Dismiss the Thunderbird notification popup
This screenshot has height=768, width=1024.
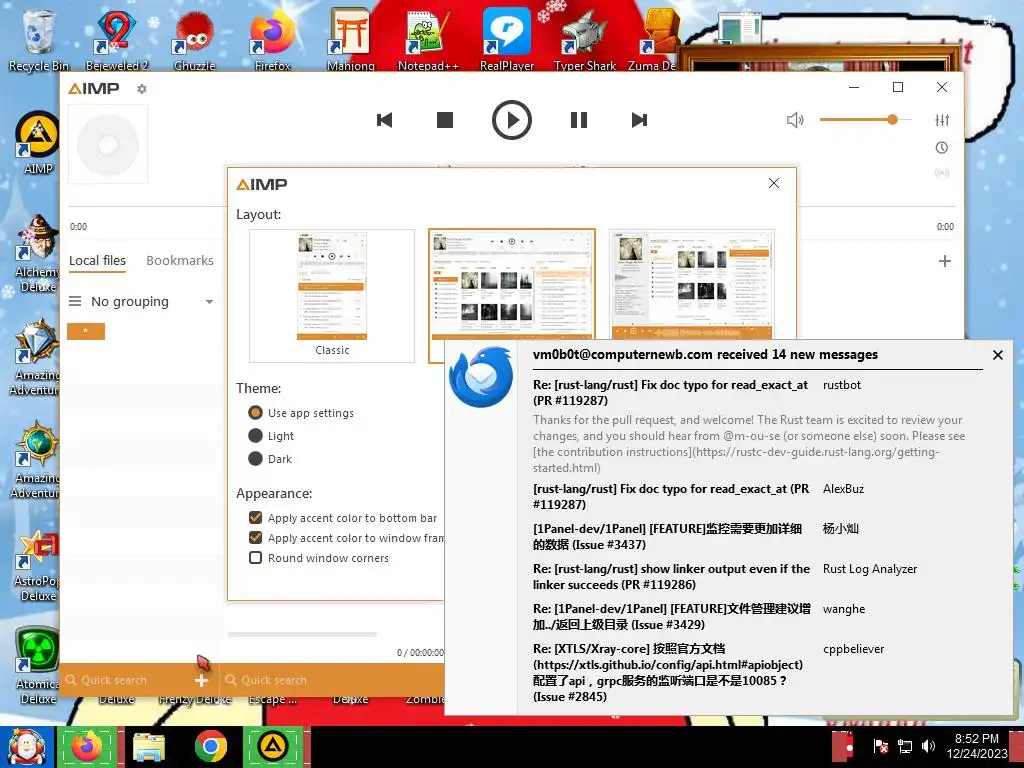tap(997, 355)
